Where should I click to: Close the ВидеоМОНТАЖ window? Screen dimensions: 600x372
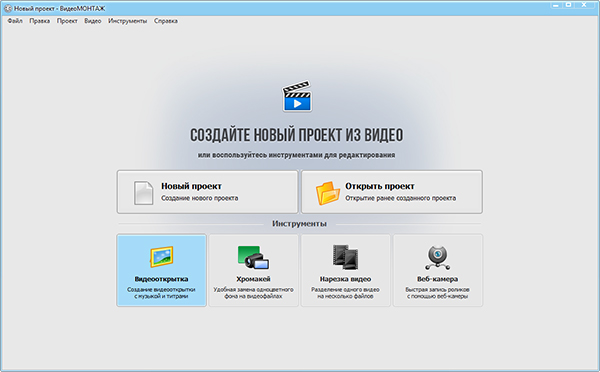pos(584,5)
